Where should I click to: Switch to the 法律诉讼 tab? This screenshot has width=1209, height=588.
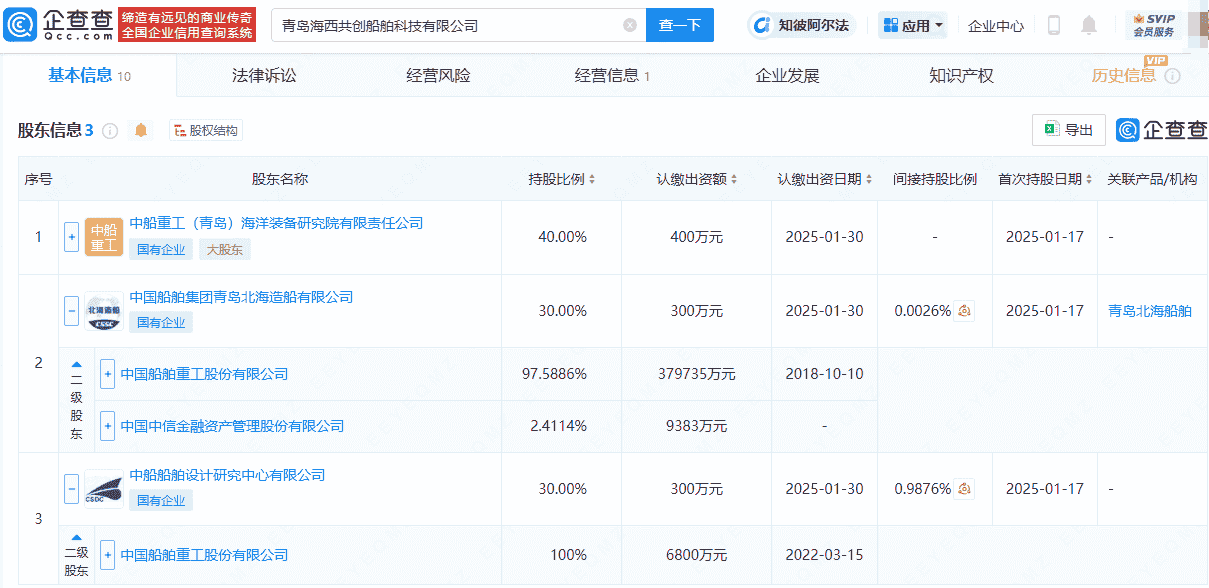pos(264,76)
